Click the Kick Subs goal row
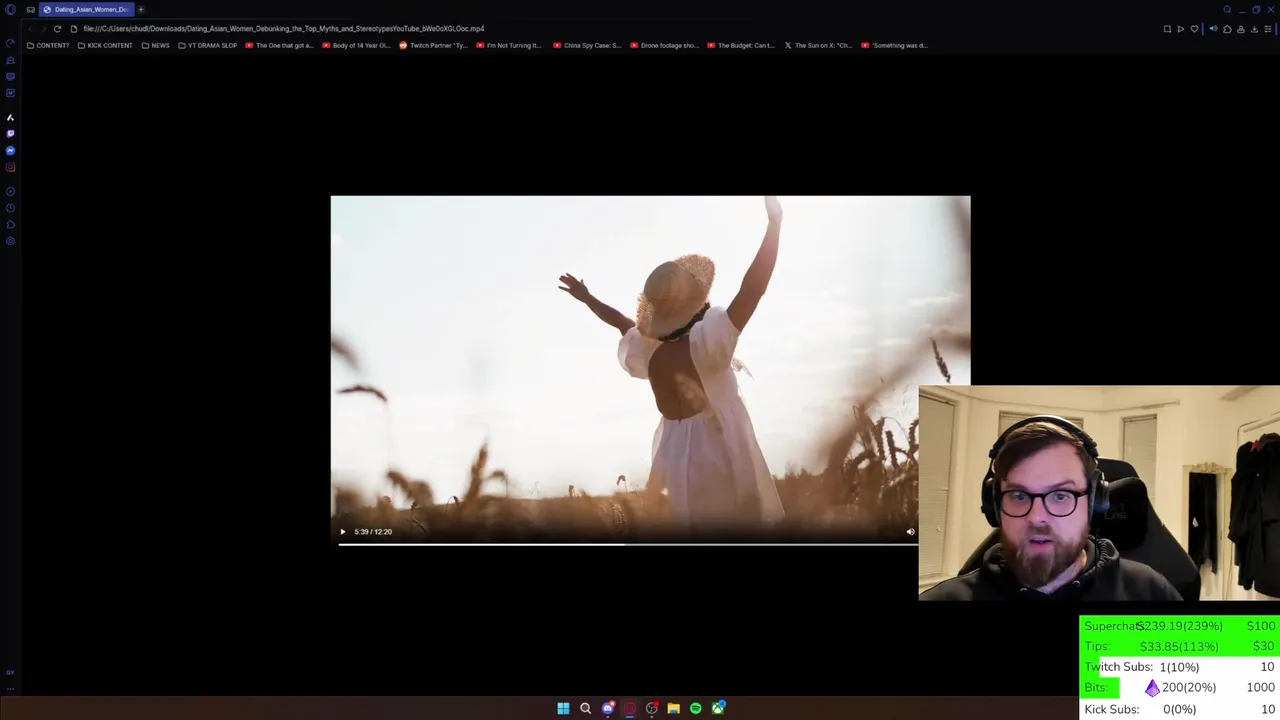 [1180, 709]
